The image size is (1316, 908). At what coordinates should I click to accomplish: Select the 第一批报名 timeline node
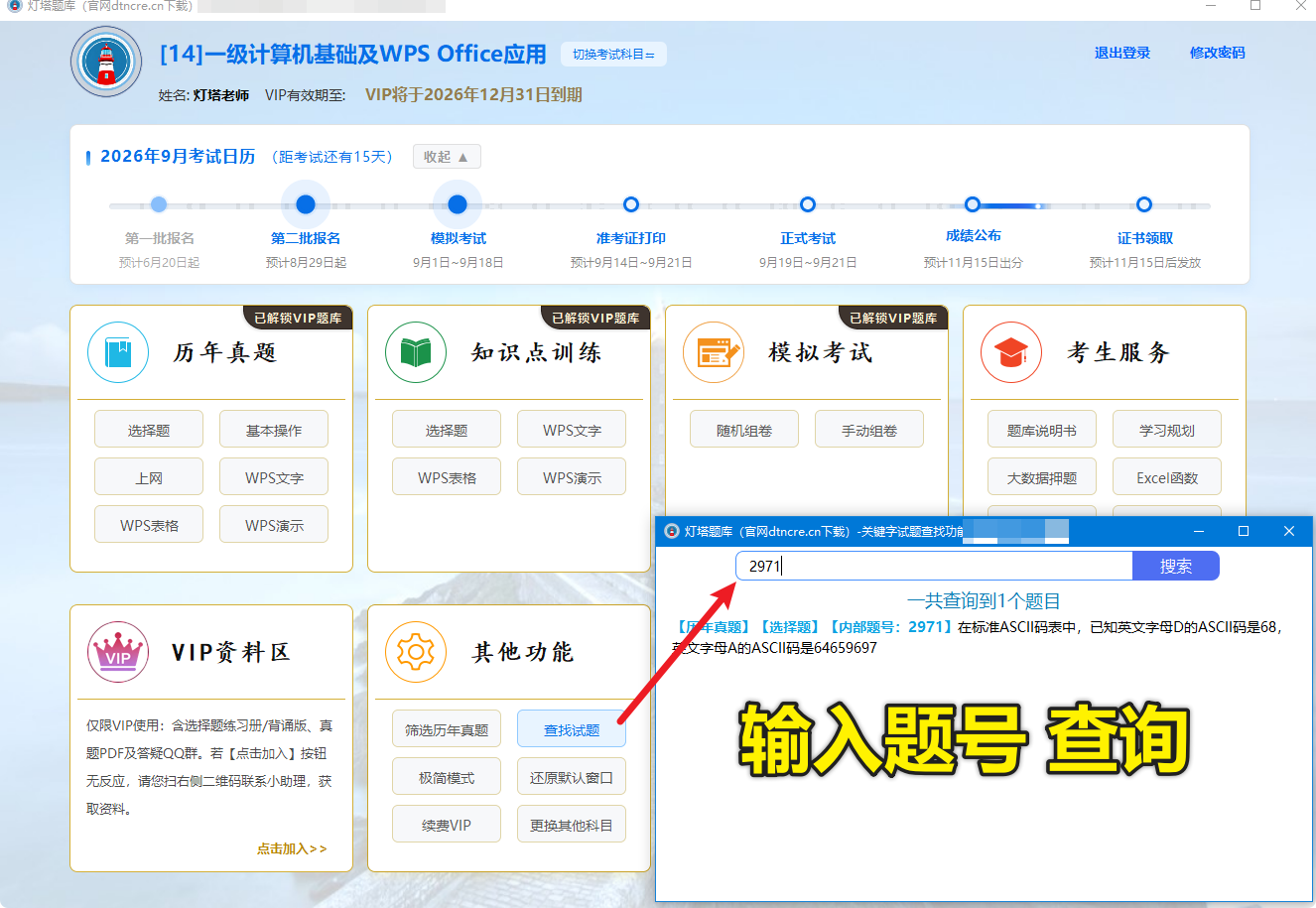(x=159, y=204)
